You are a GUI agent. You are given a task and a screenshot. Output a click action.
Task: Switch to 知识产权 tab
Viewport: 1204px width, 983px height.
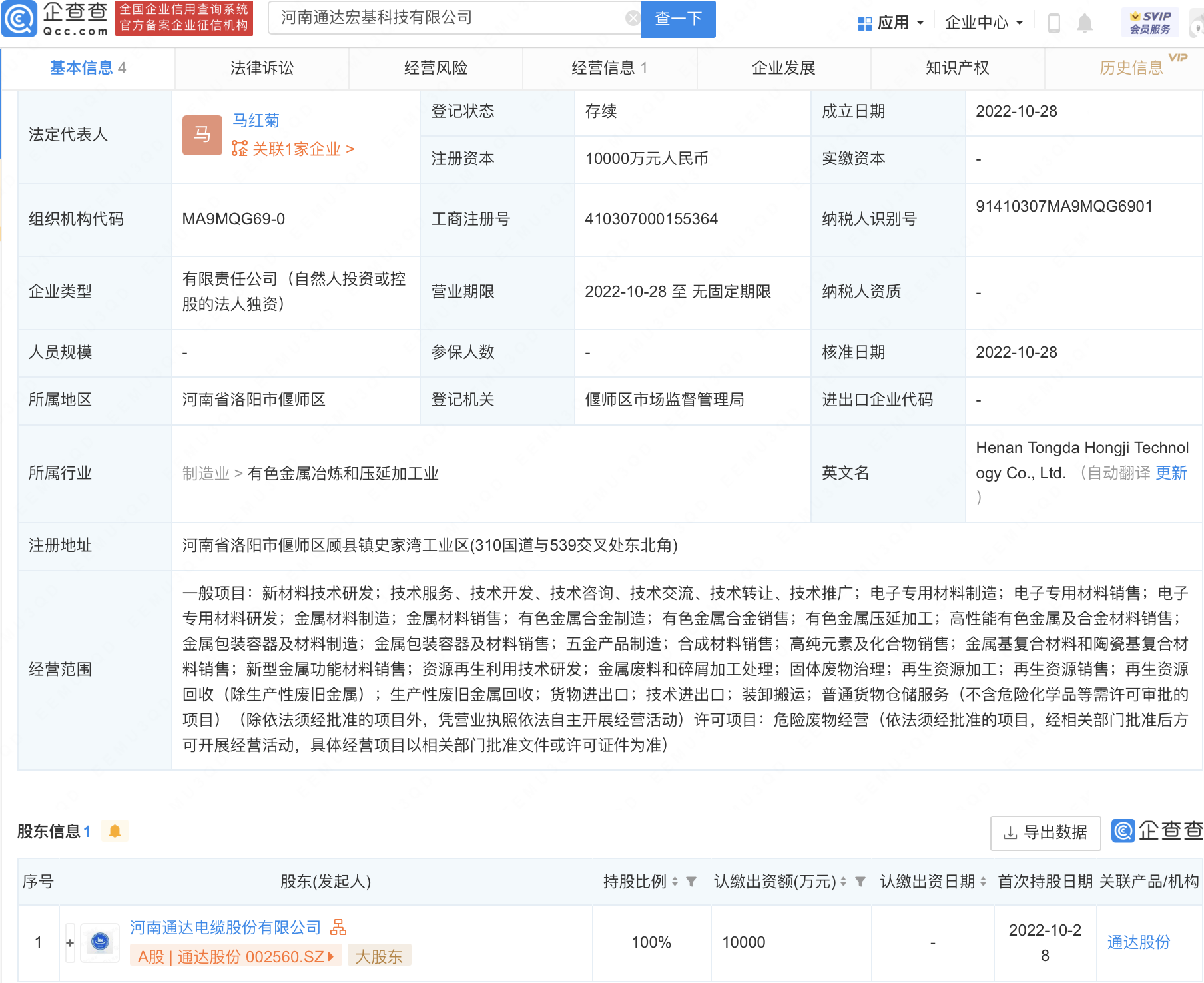(x=957, y=68)
